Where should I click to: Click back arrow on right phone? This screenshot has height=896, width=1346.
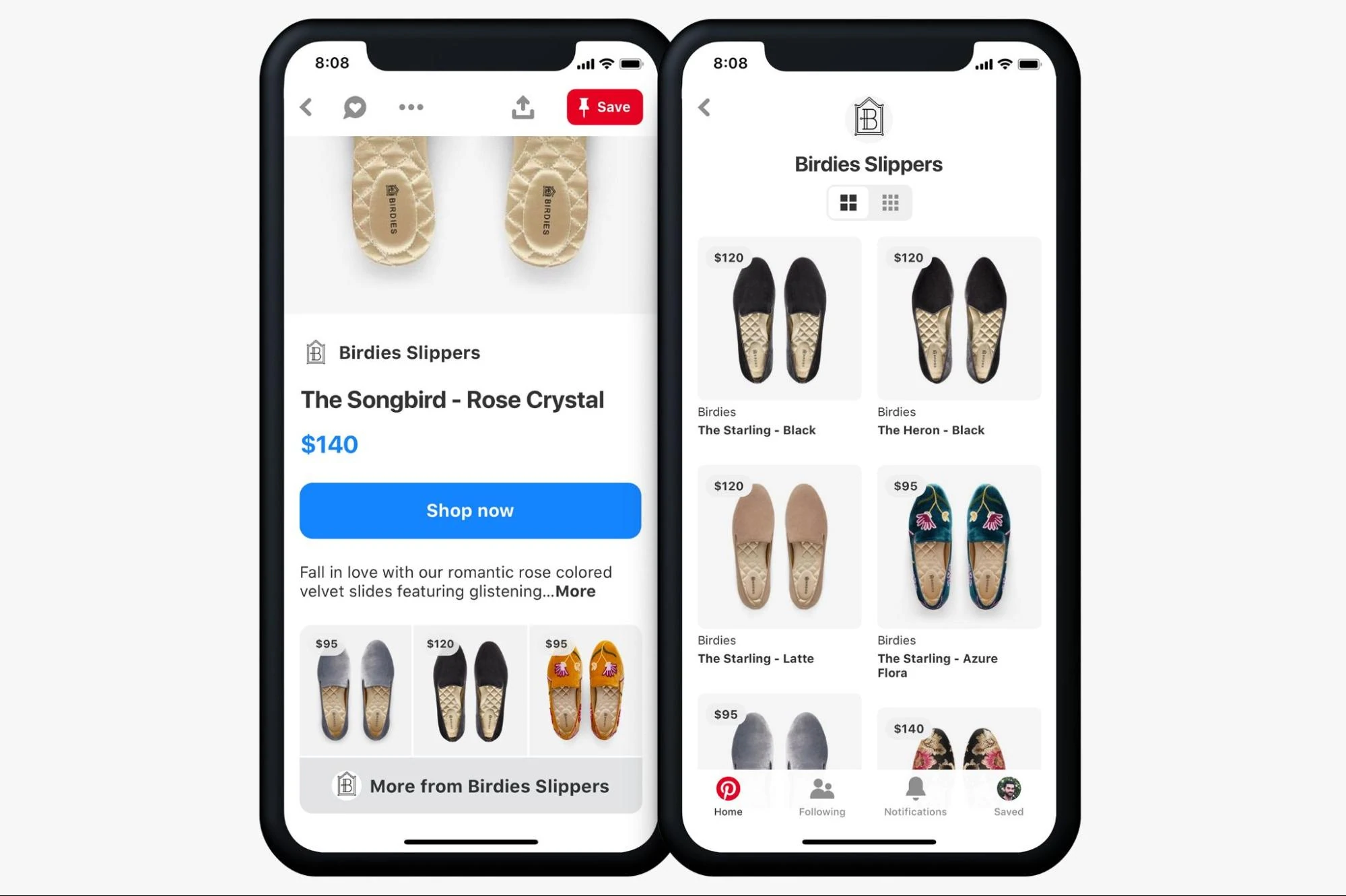[x=705, y=107]
